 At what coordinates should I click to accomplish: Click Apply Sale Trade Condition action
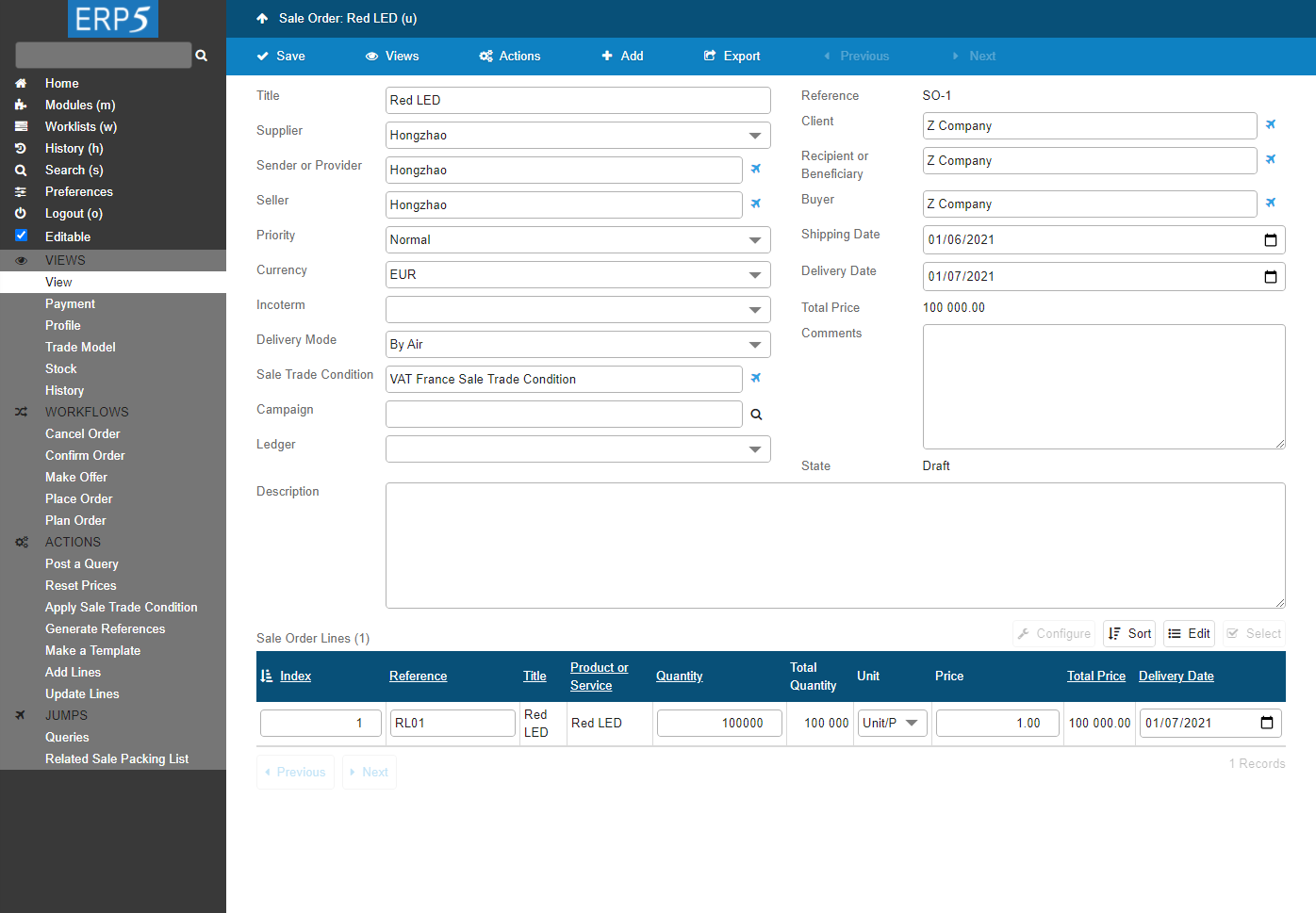pyautogui.click(x=122, y=607)
